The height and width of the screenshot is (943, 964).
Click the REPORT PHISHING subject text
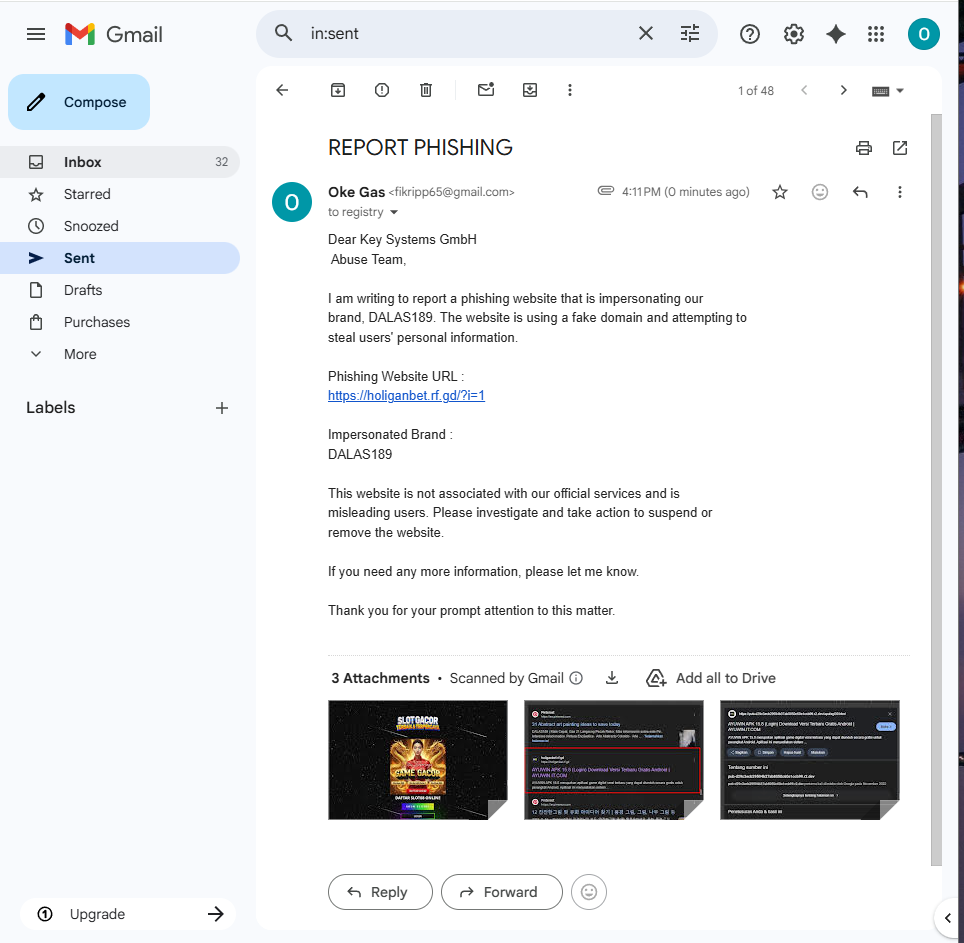tap(420, 148)
